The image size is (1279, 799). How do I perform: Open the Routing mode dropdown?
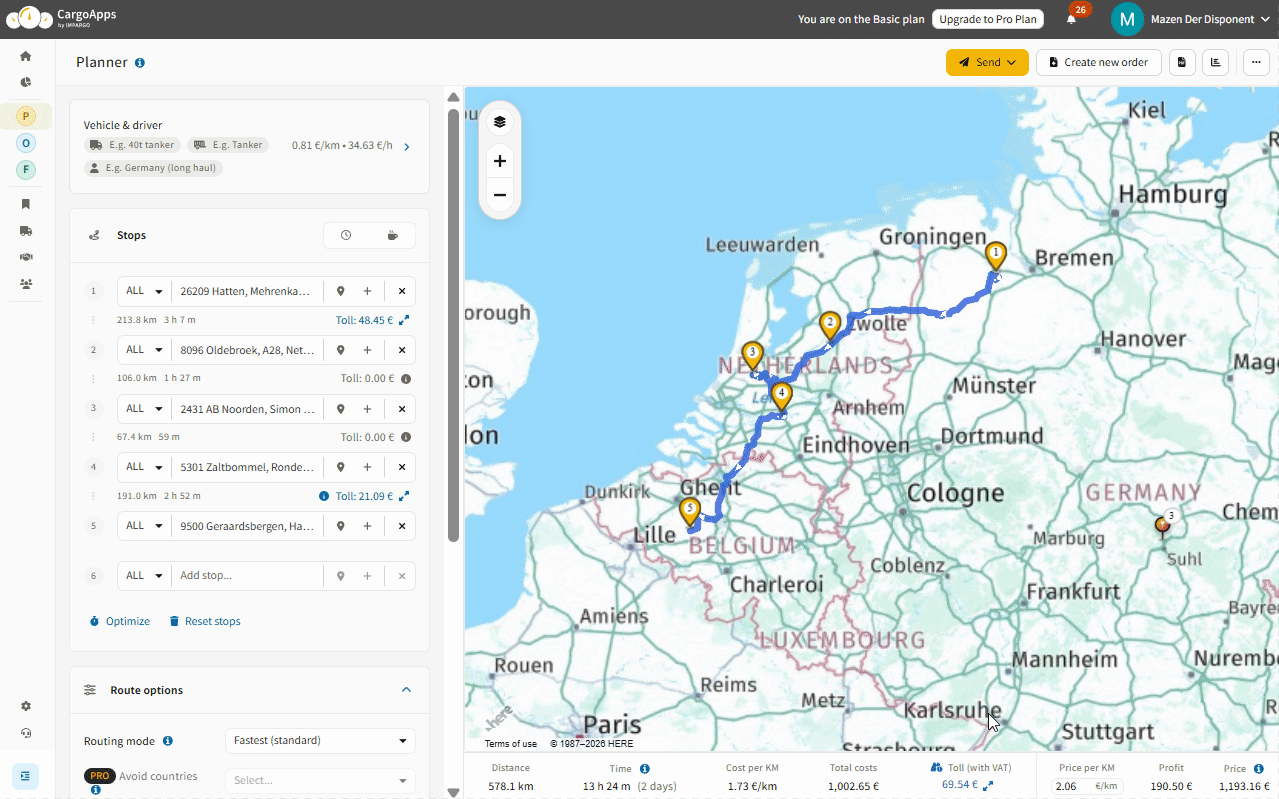(319, 740)
